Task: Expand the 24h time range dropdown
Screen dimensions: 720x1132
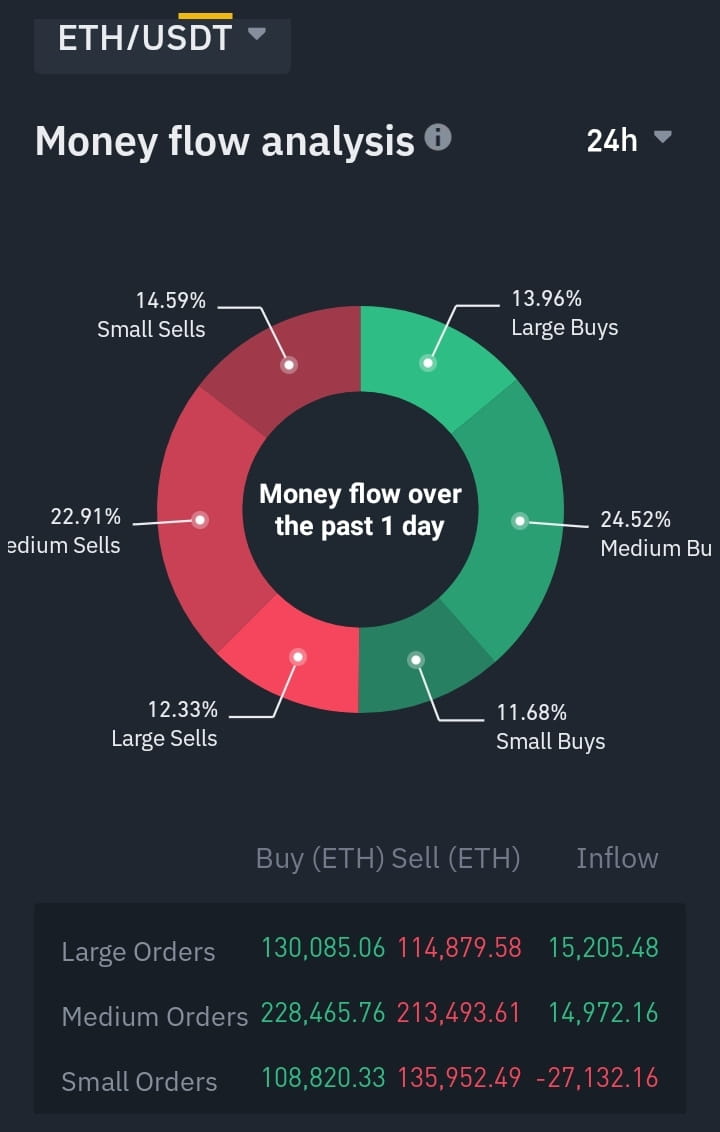Action: [x=627, y=141]
